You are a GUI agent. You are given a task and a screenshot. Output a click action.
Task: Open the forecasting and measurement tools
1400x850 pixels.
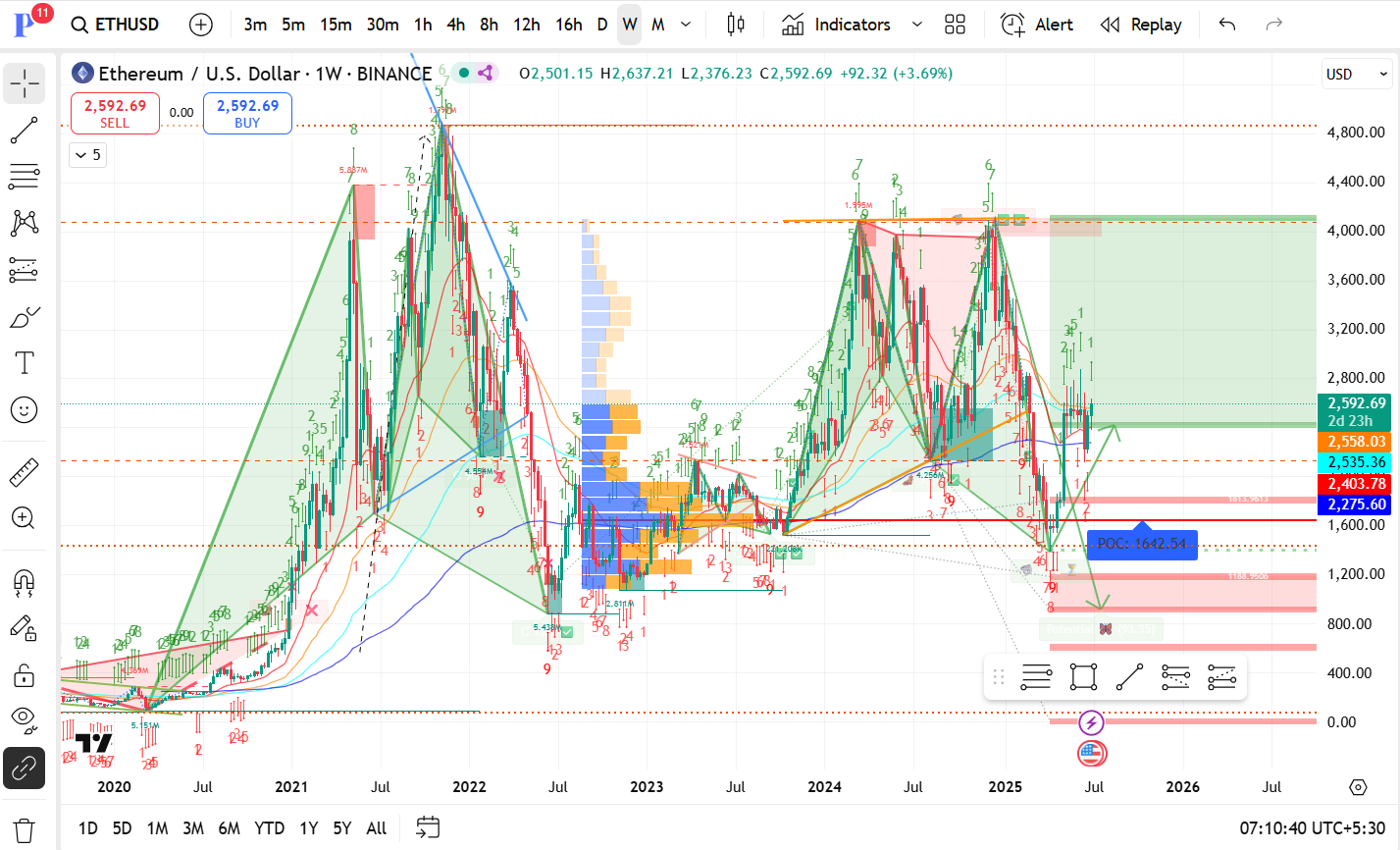pyautogui.click(x=25, y=270)
